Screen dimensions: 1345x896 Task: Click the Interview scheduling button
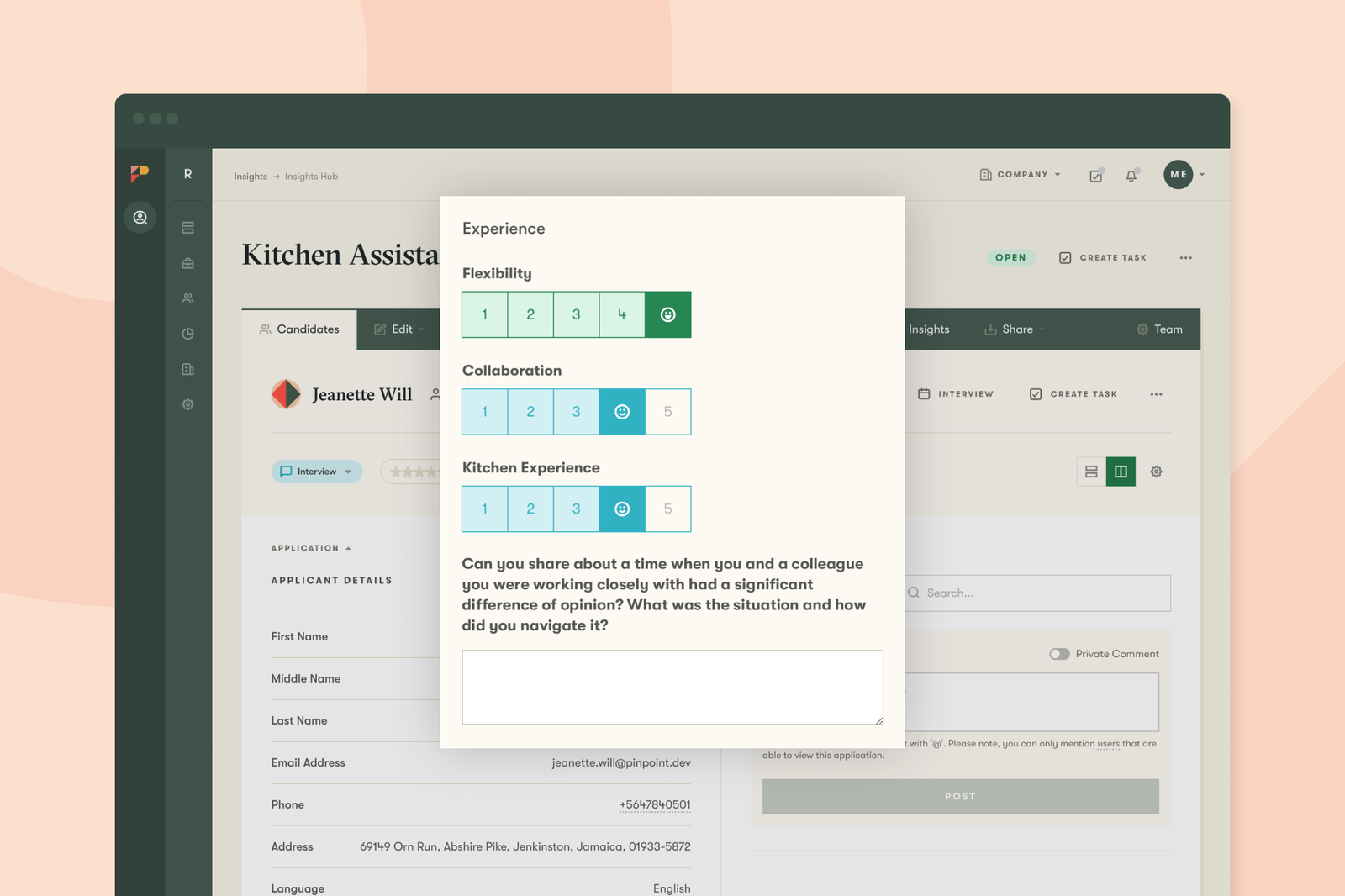pyautogui.click(x=956, y=394)
